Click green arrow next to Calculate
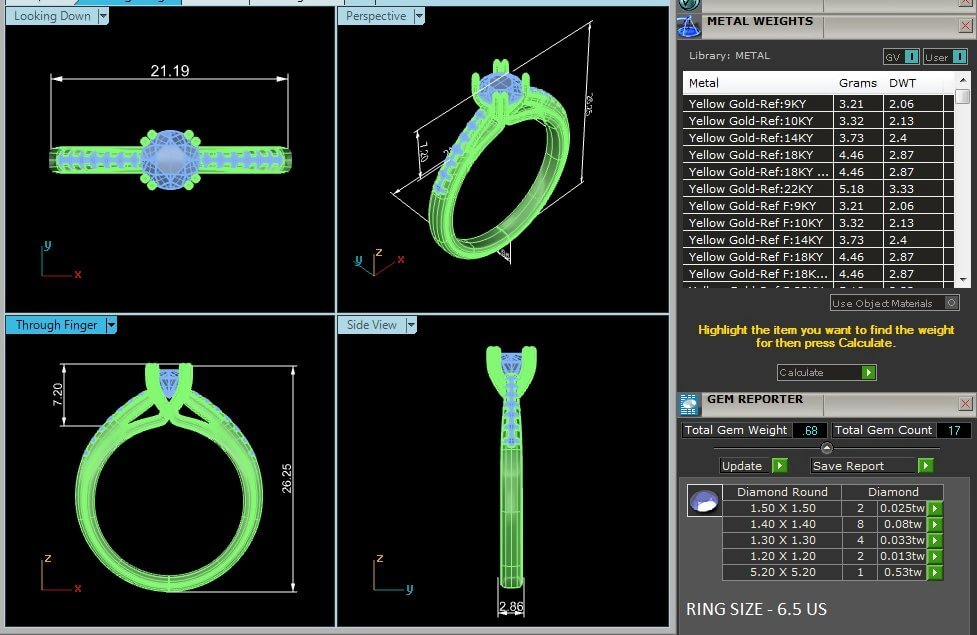Viewport: 977px width, 635px height. tap(868, 373)
